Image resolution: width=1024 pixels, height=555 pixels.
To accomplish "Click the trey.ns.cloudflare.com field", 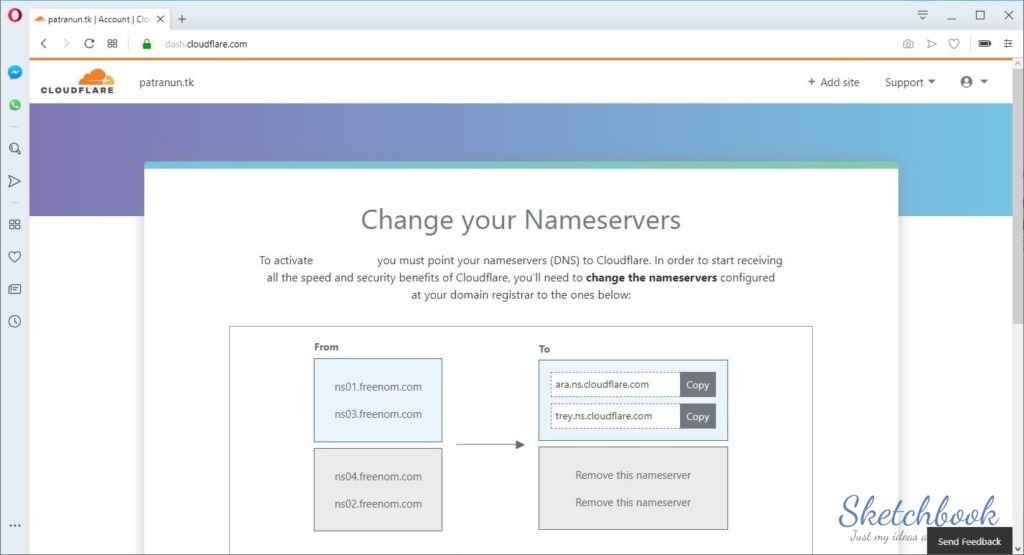I will click(615, 416).
